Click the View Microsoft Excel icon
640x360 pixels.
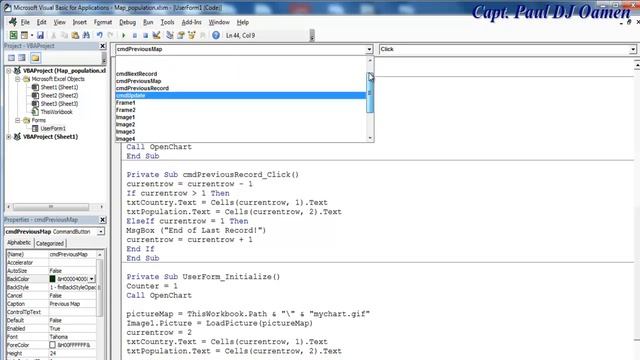(x=13, y=36)
